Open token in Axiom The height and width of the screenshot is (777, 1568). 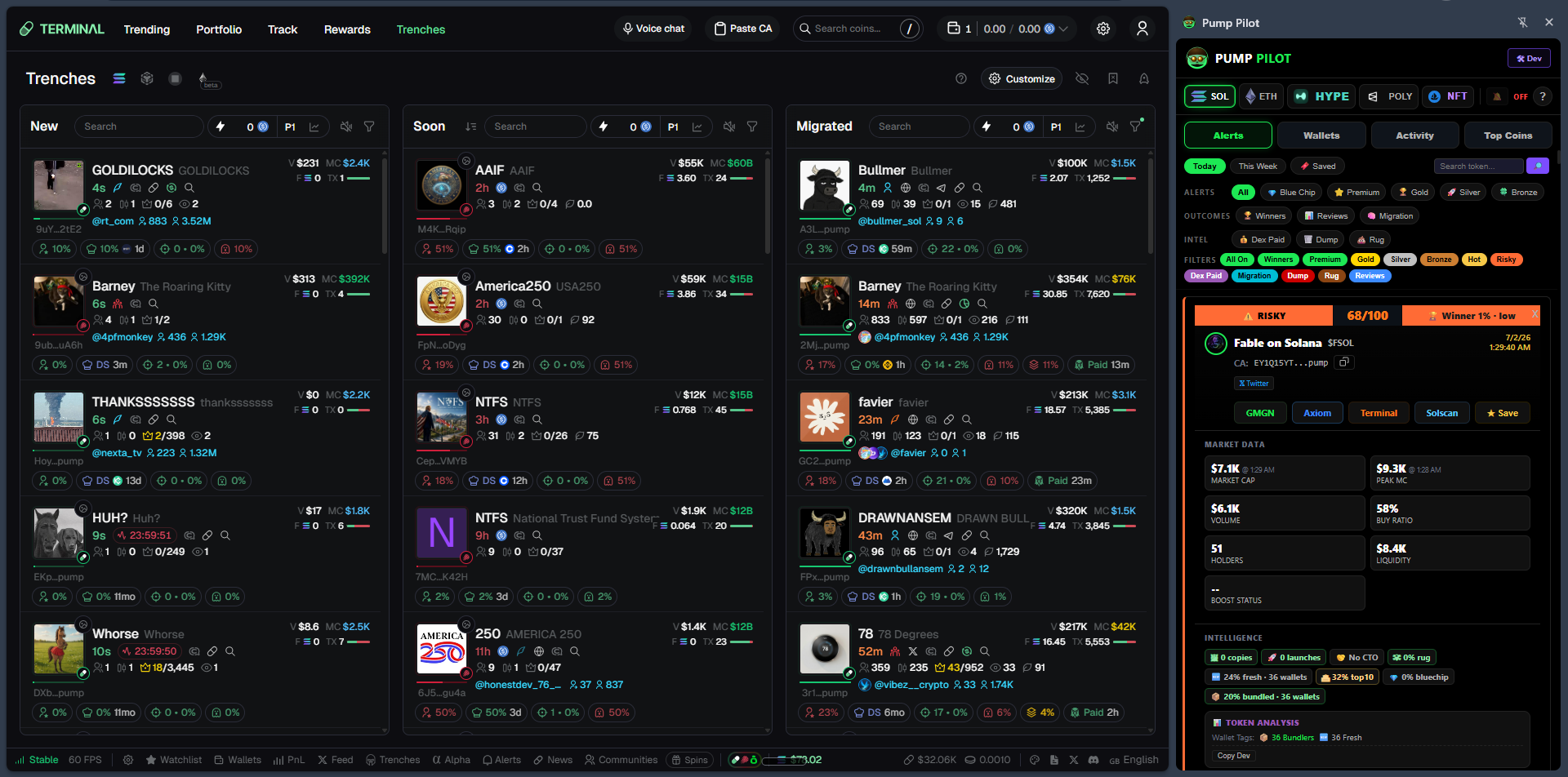coord(1317,413)
